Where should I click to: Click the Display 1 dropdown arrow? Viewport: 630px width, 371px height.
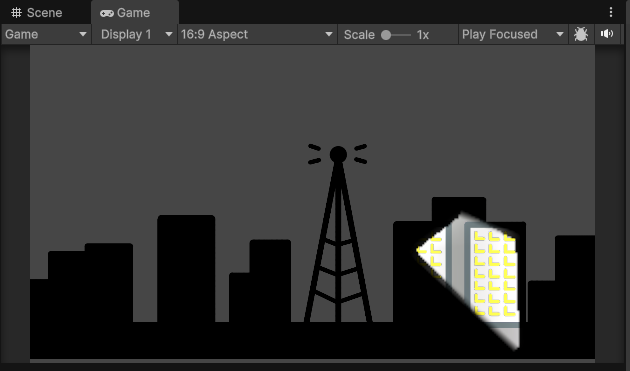(169, 35)
